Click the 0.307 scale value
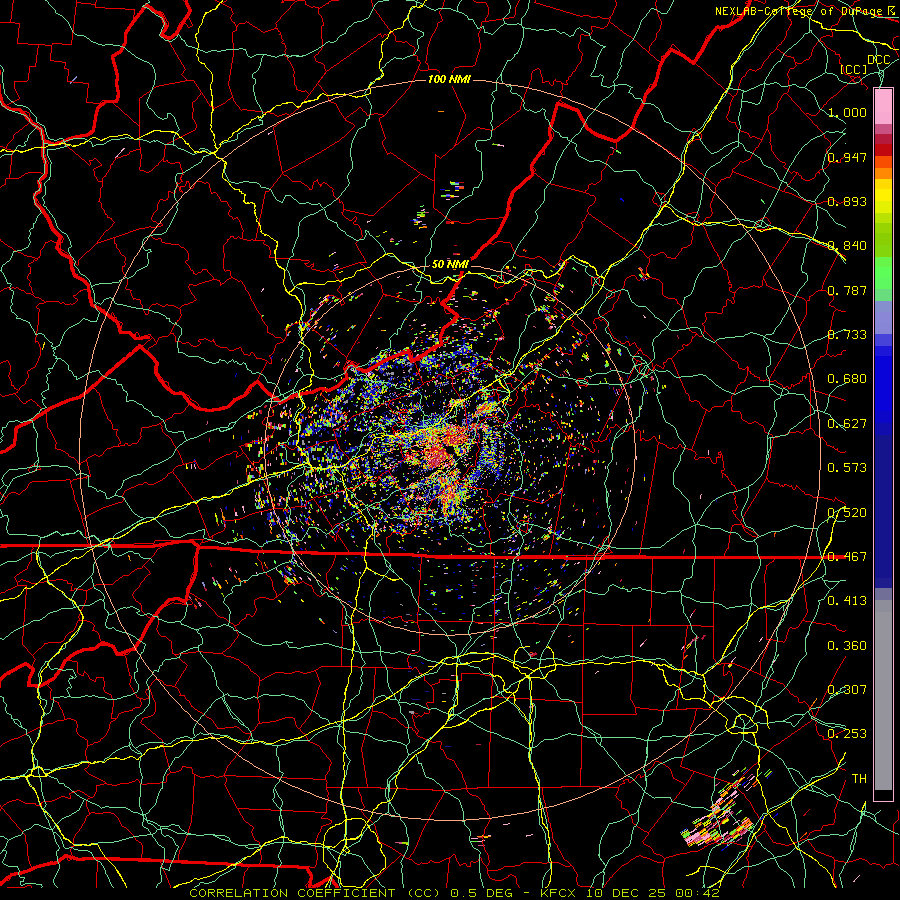 click(x=847, y=690)
